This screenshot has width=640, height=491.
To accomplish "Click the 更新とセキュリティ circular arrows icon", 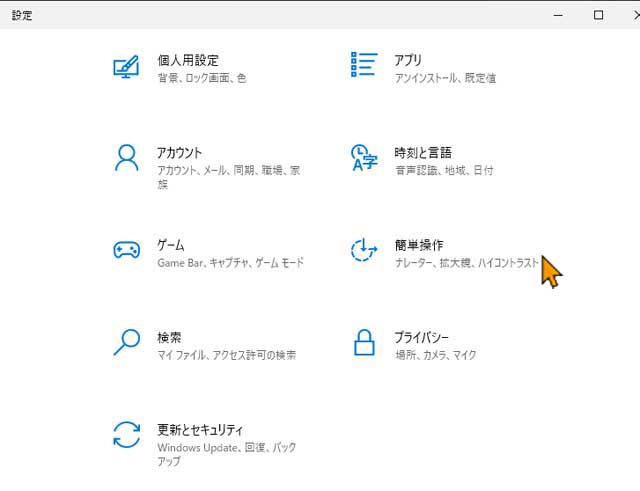I will click(x=126, y=435).
